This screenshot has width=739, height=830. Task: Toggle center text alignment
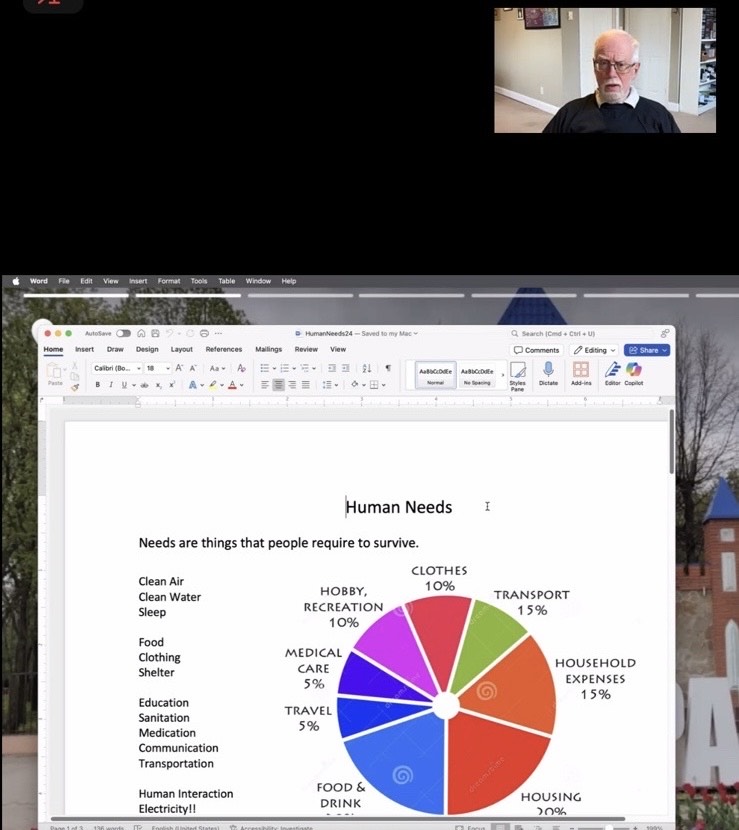(x=278, y=384)
